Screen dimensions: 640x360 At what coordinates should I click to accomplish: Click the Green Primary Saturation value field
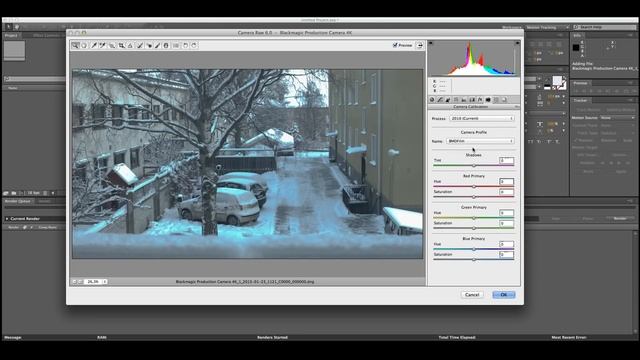[507, 223]
